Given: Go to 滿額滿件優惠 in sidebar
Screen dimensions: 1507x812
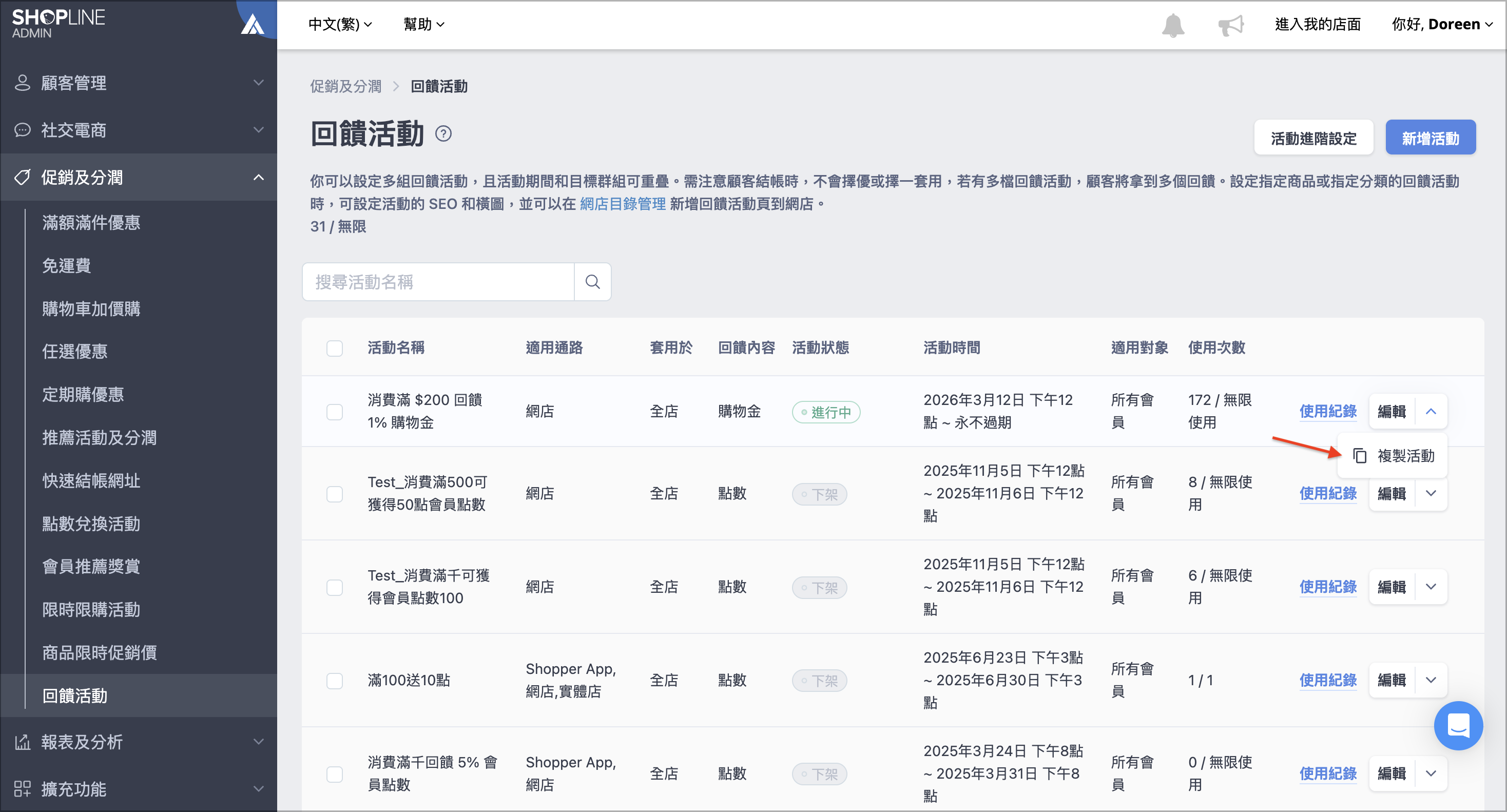Looking at the screenshot, I should click(91, 222).
